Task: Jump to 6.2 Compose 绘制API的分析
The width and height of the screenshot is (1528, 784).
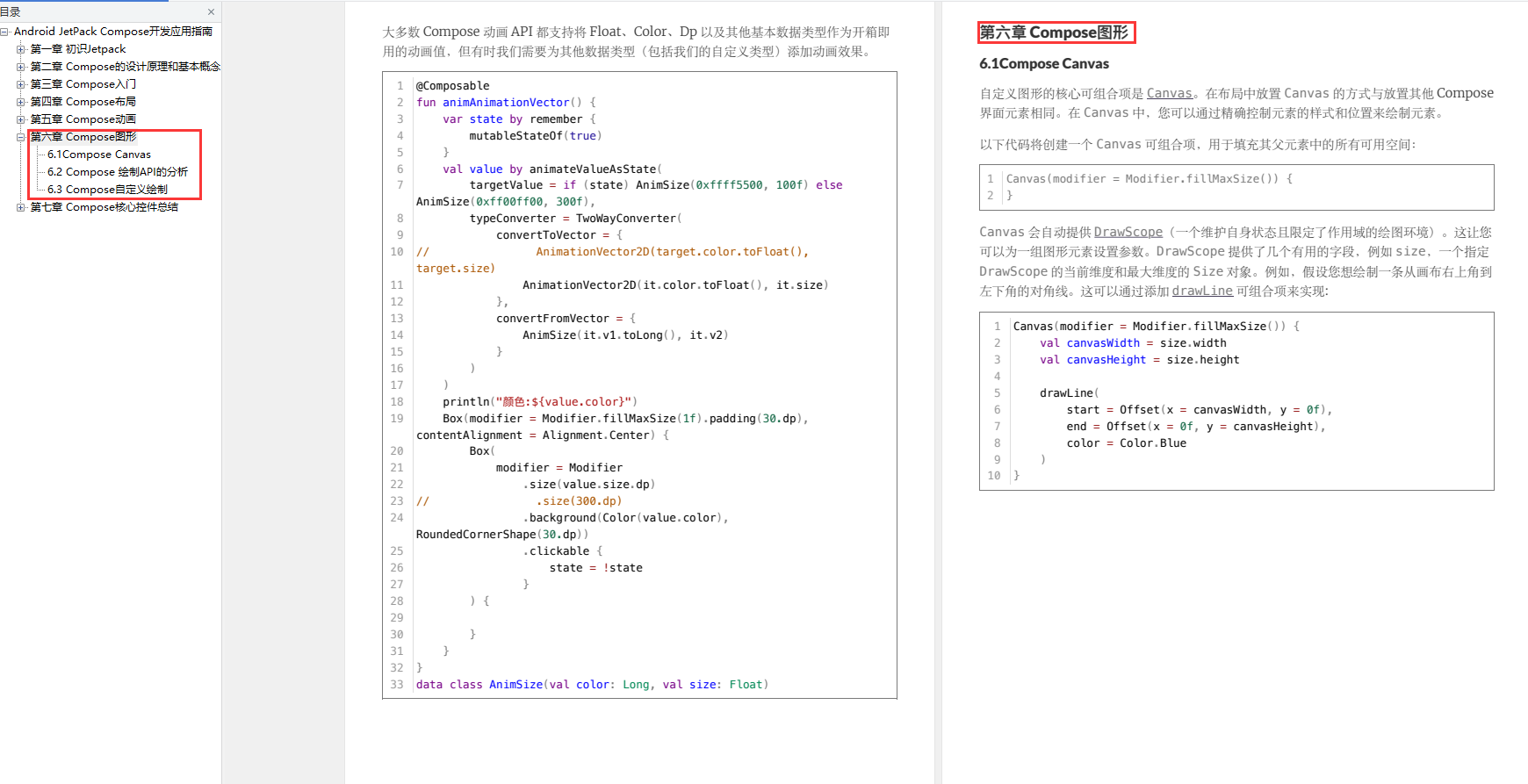Action: (x=118, y=172)
